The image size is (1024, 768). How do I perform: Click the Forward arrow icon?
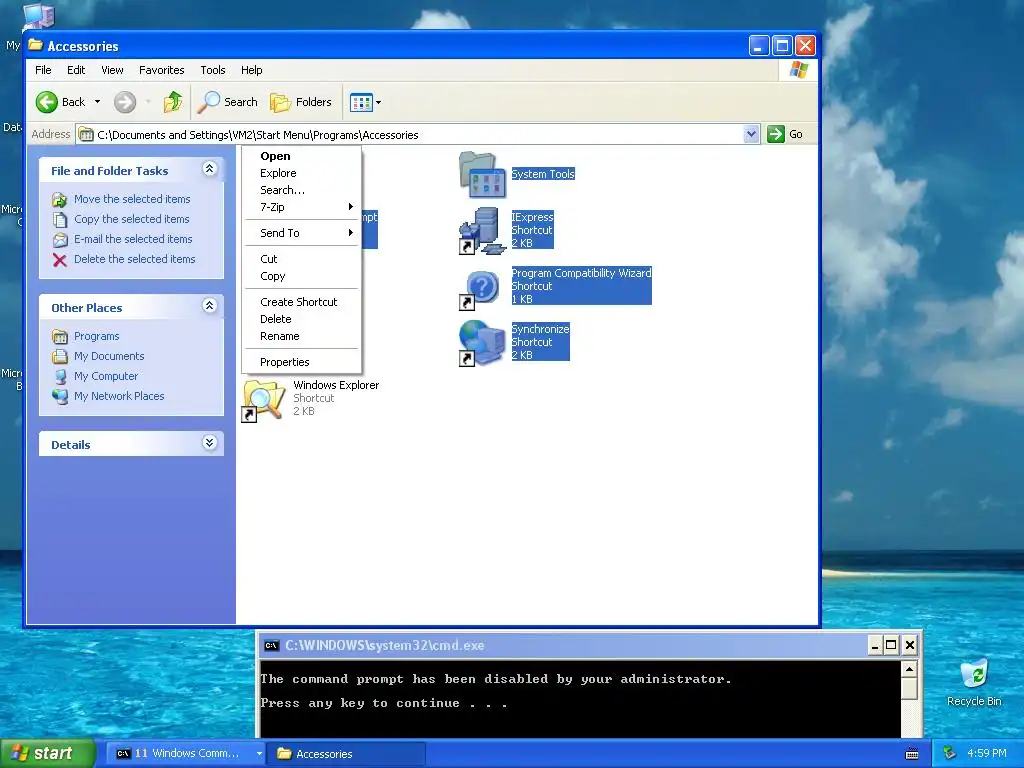point(125,102)
